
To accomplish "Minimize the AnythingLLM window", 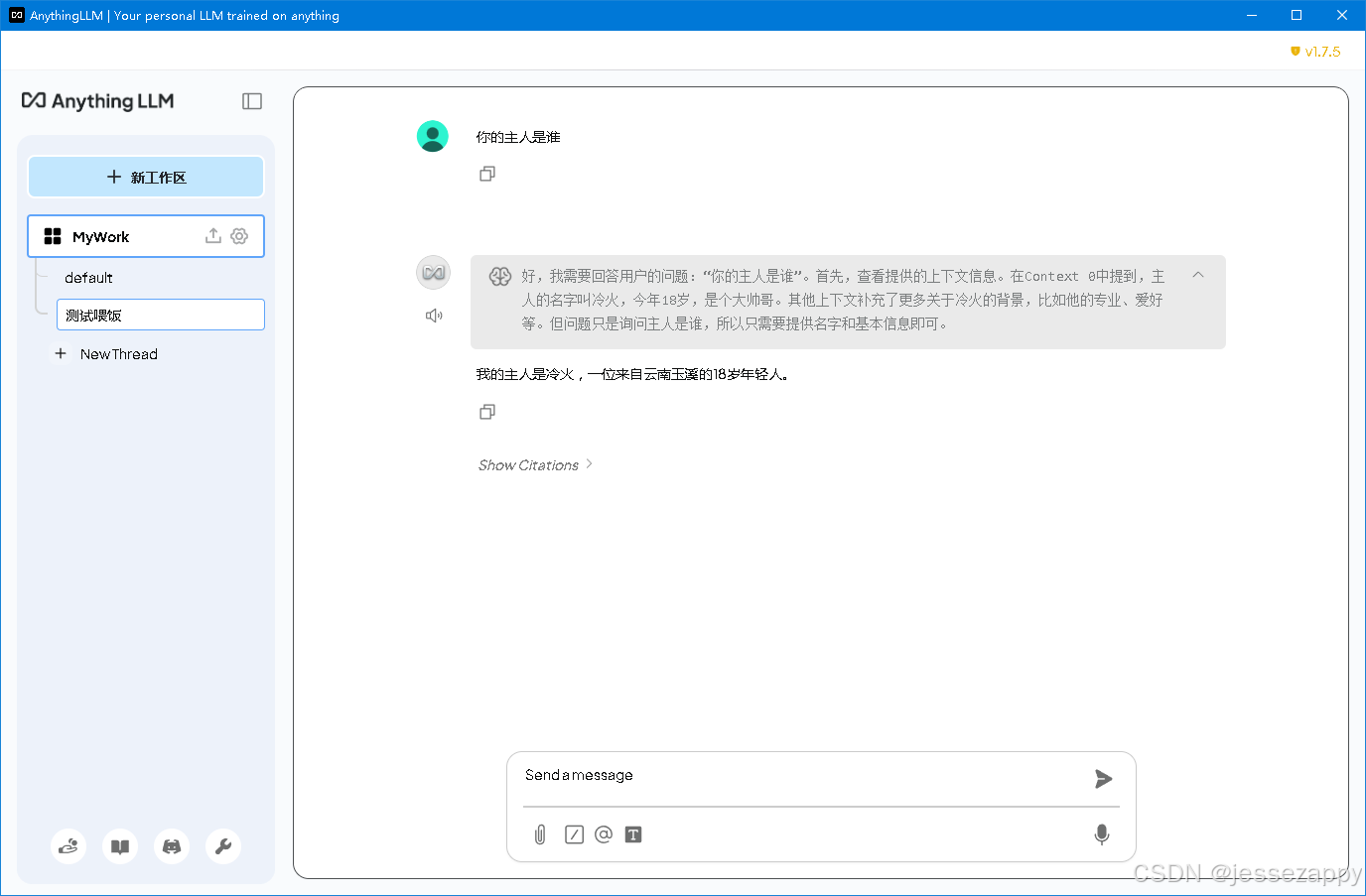I will click(1252, 15).
